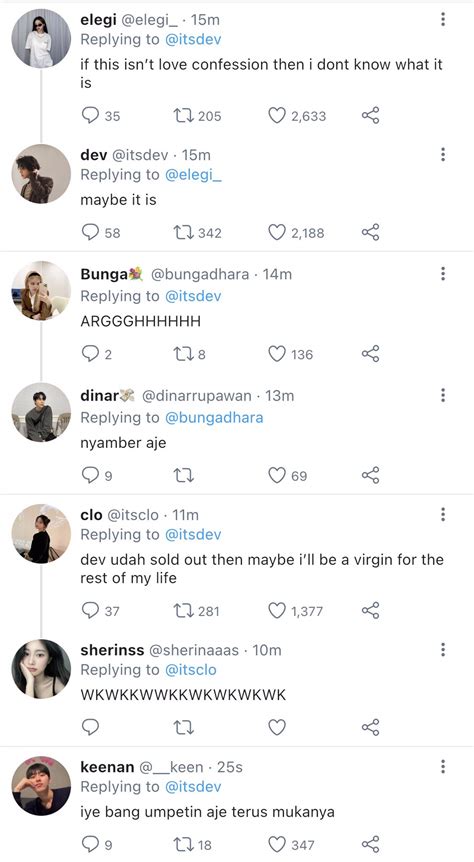474x862 pixels.
Task: Open three-dot menu on Bunga's tweet
Action: 443,273
